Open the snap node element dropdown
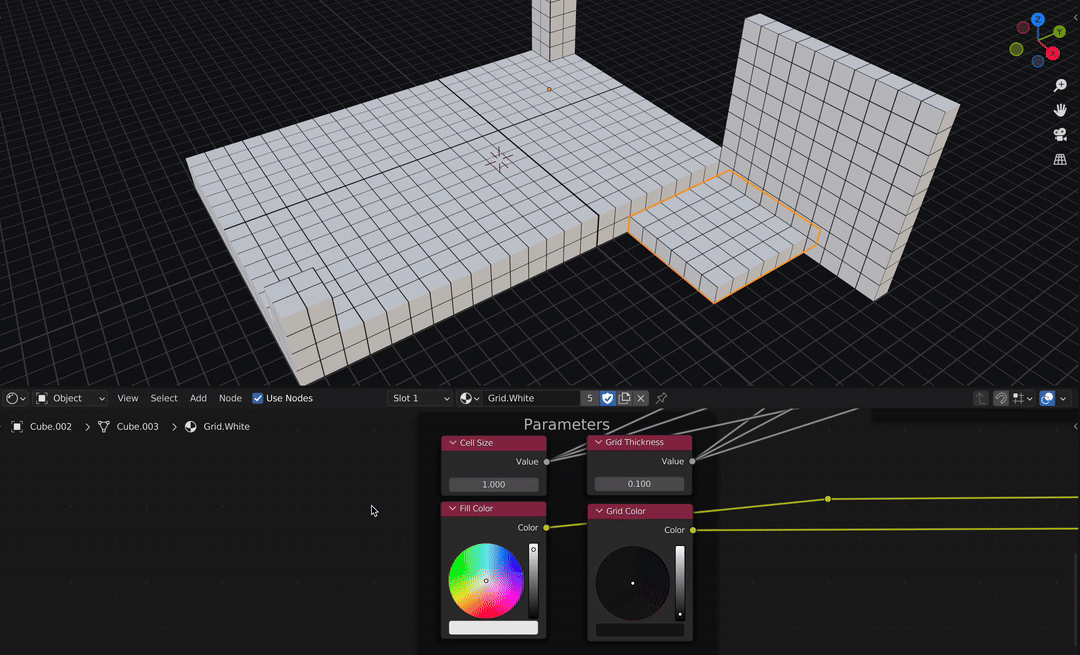The height and width of the screenshot is (655, 1080). click(1021, 398)
